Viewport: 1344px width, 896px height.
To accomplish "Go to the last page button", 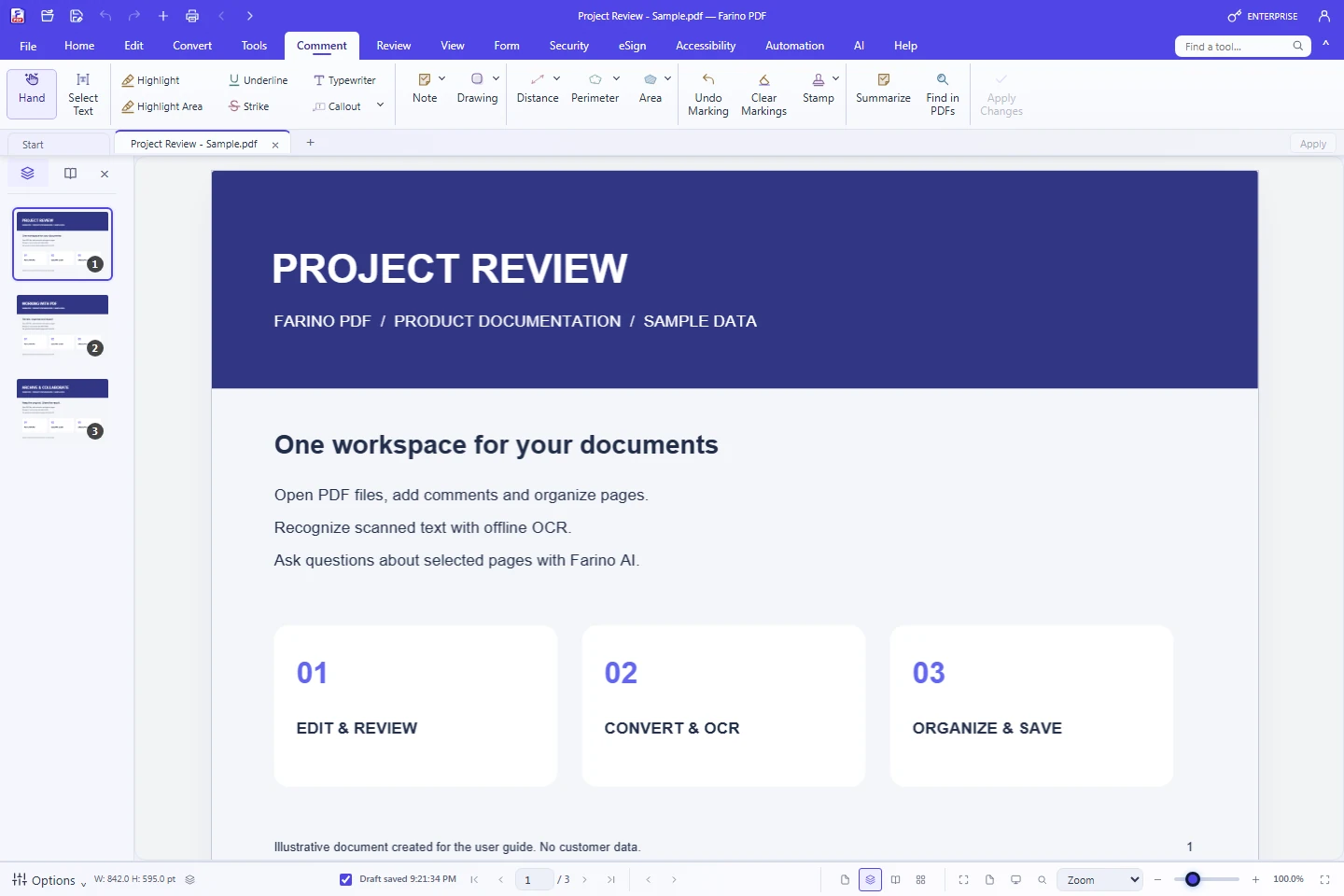I will click(611, 879).
